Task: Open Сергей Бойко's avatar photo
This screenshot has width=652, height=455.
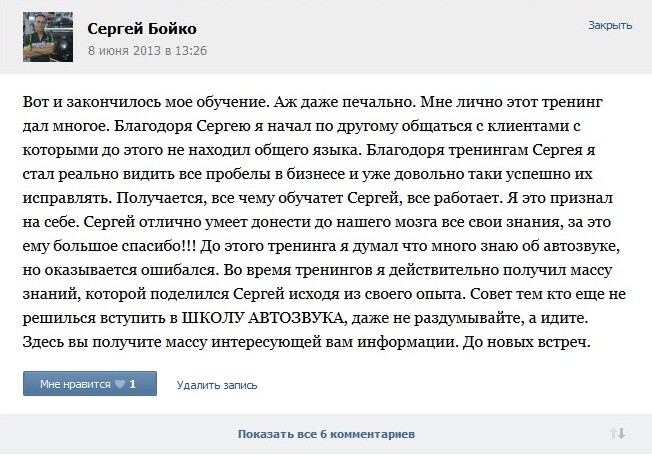Action: point(48,37)
